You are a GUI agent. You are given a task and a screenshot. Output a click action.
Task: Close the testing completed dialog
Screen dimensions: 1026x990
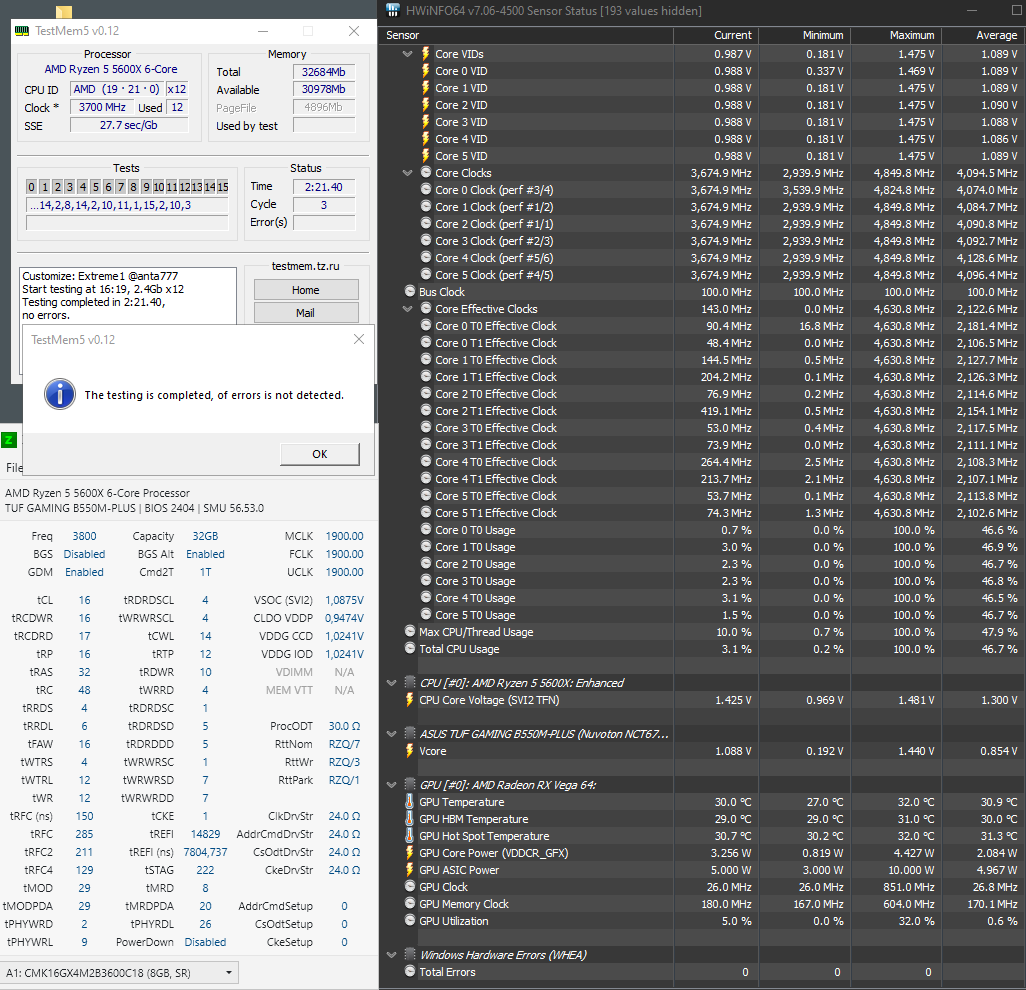pos(359,339)
